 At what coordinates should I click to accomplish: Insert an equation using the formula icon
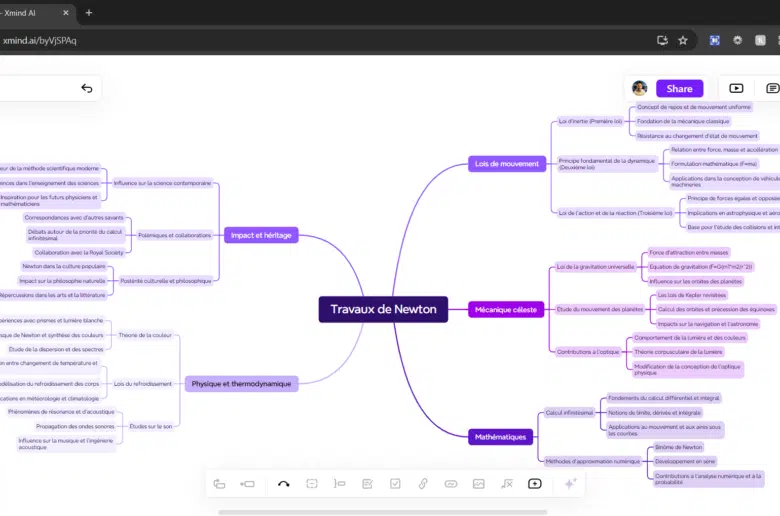tap(507, 484)
